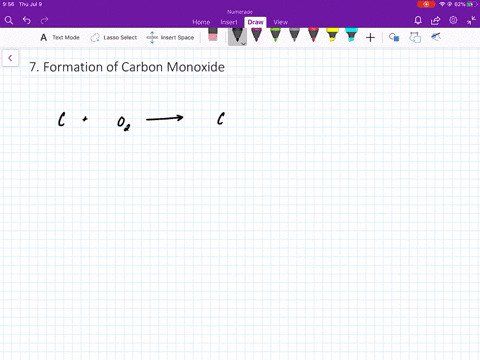Pick the magenta pen
The width and height of the screenshot is (480, 360).
tap(256, 35)
